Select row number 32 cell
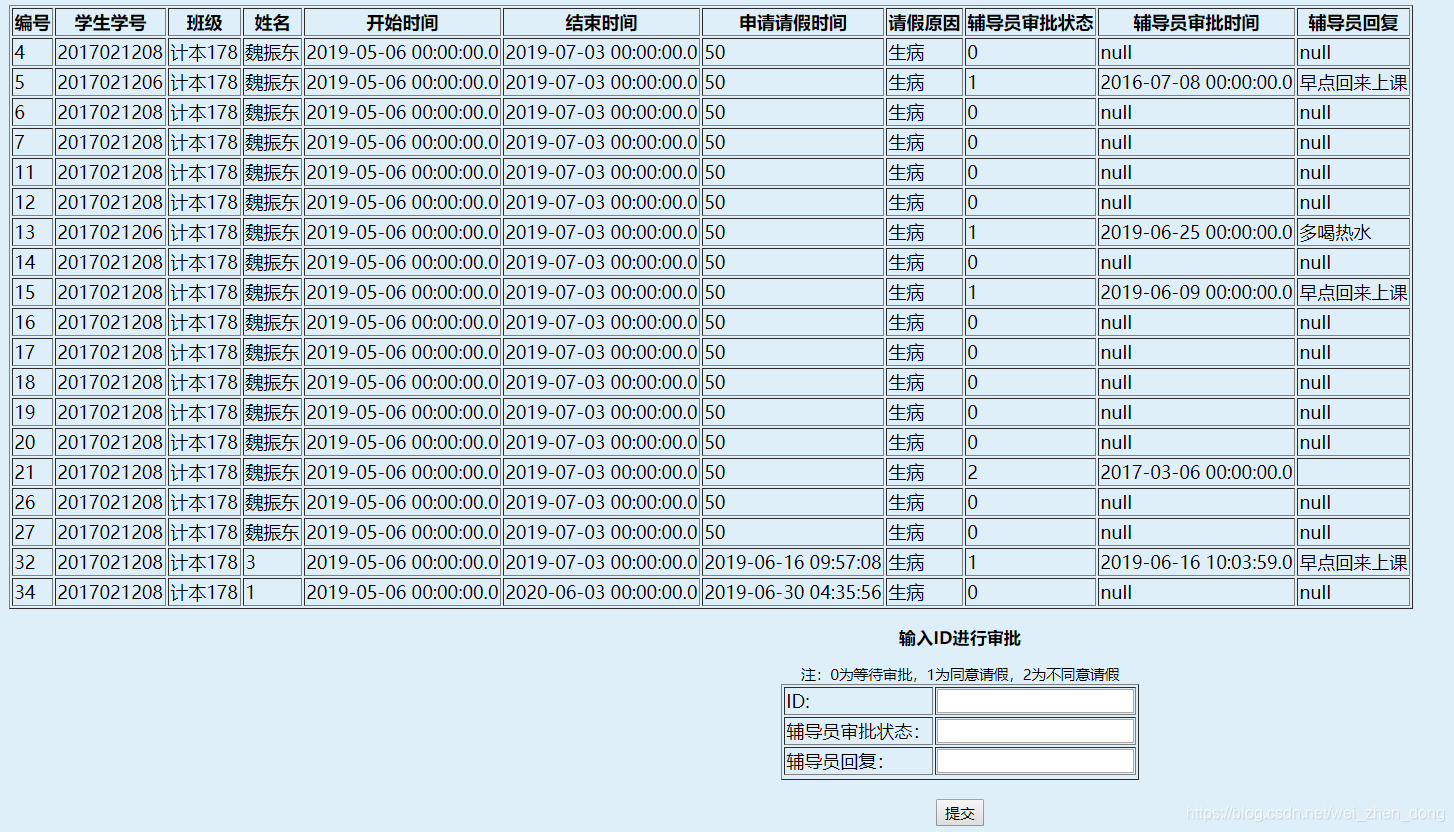The height and width of the screenshot is (832, 1454). [32, 562]
